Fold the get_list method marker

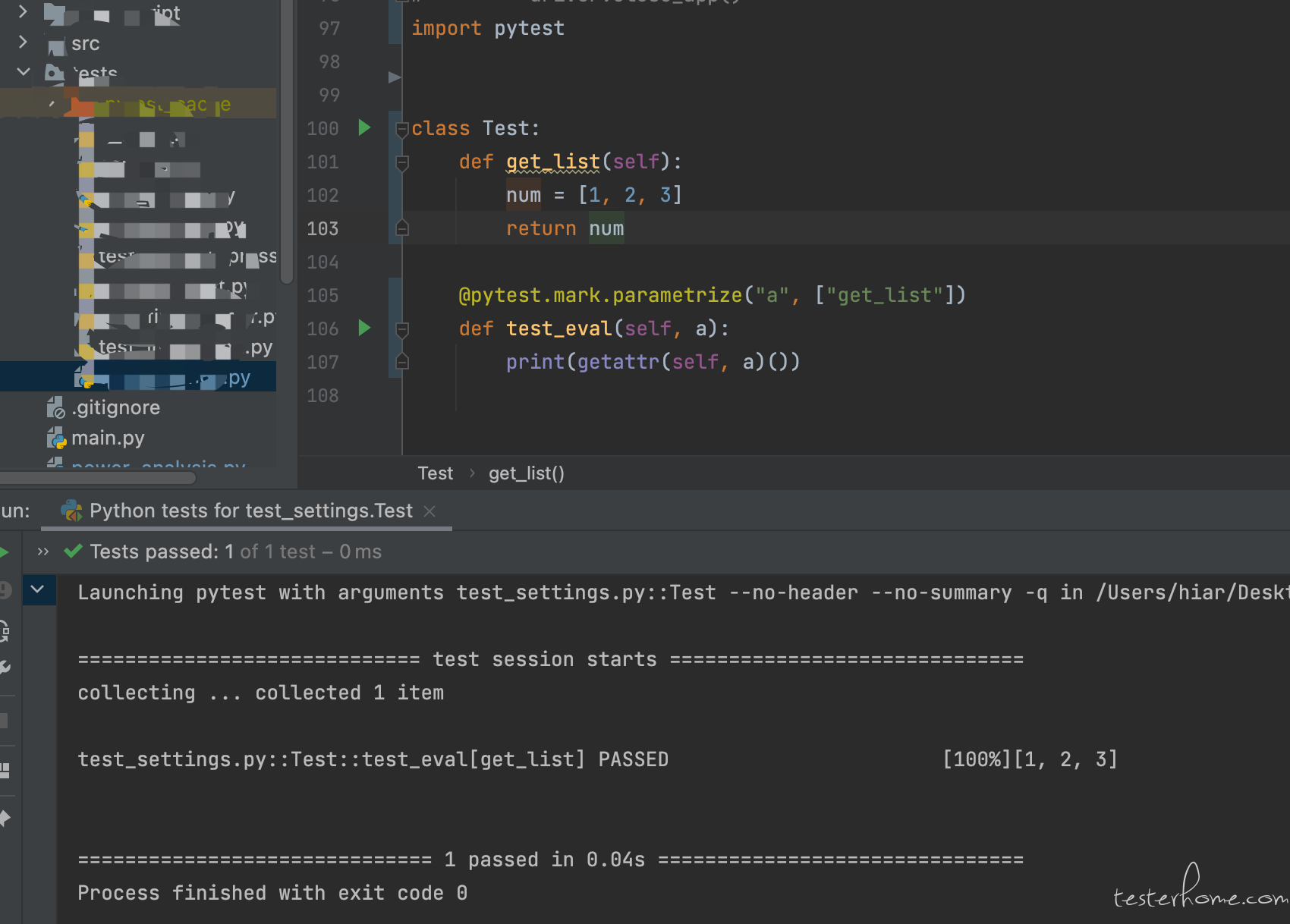(402, 162)
